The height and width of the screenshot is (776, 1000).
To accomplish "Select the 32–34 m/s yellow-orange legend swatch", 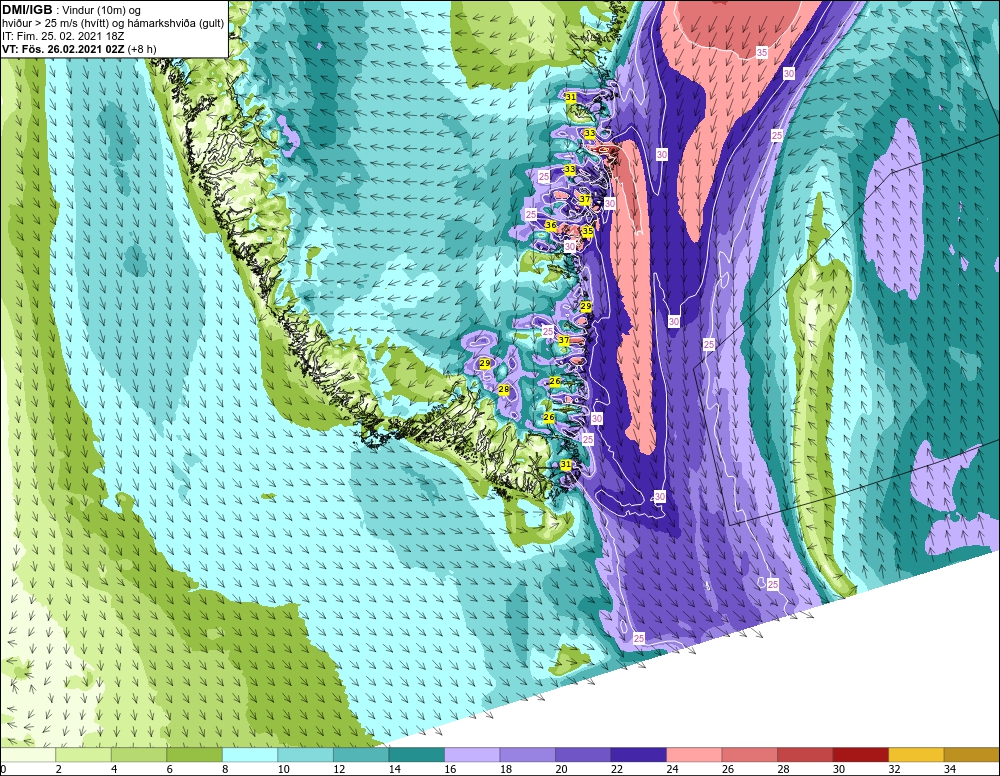I will click(916, 755).
